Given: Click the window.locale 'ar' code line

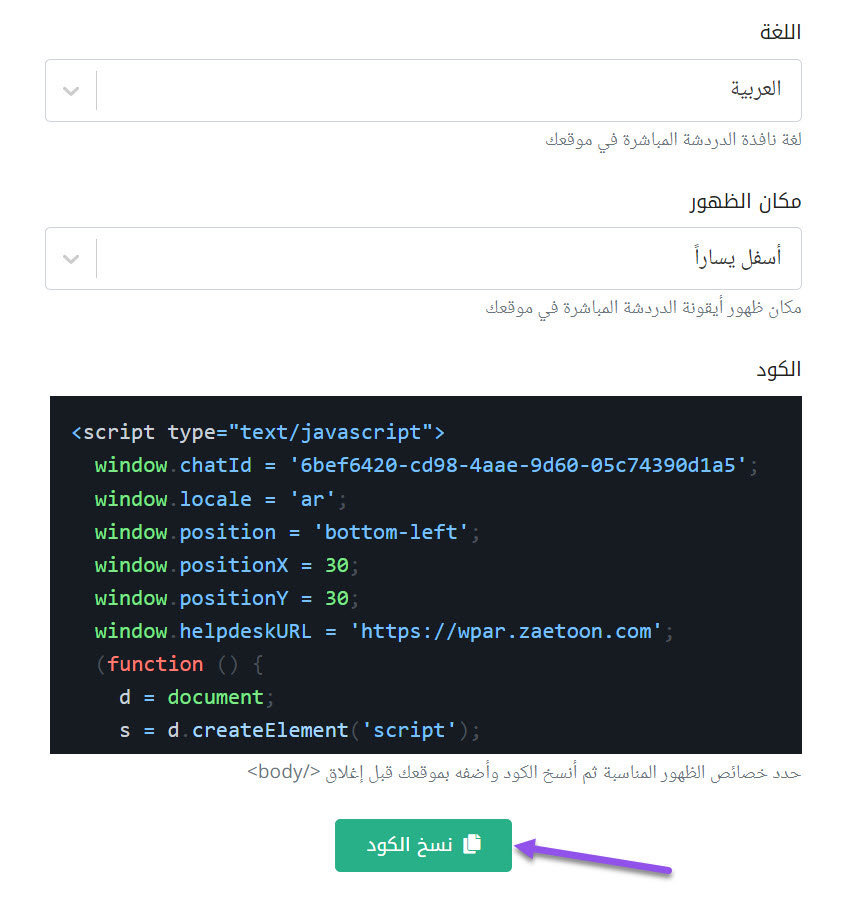Looking at the screenshot, I should 220,499.
